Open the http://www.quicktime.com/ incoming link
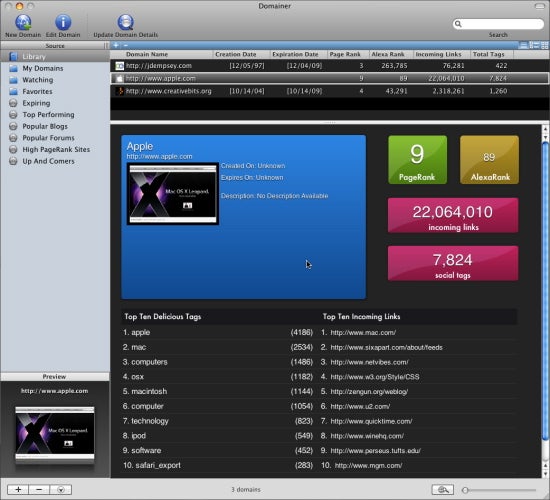Screen dimensions: 550x500 (371, 421)
